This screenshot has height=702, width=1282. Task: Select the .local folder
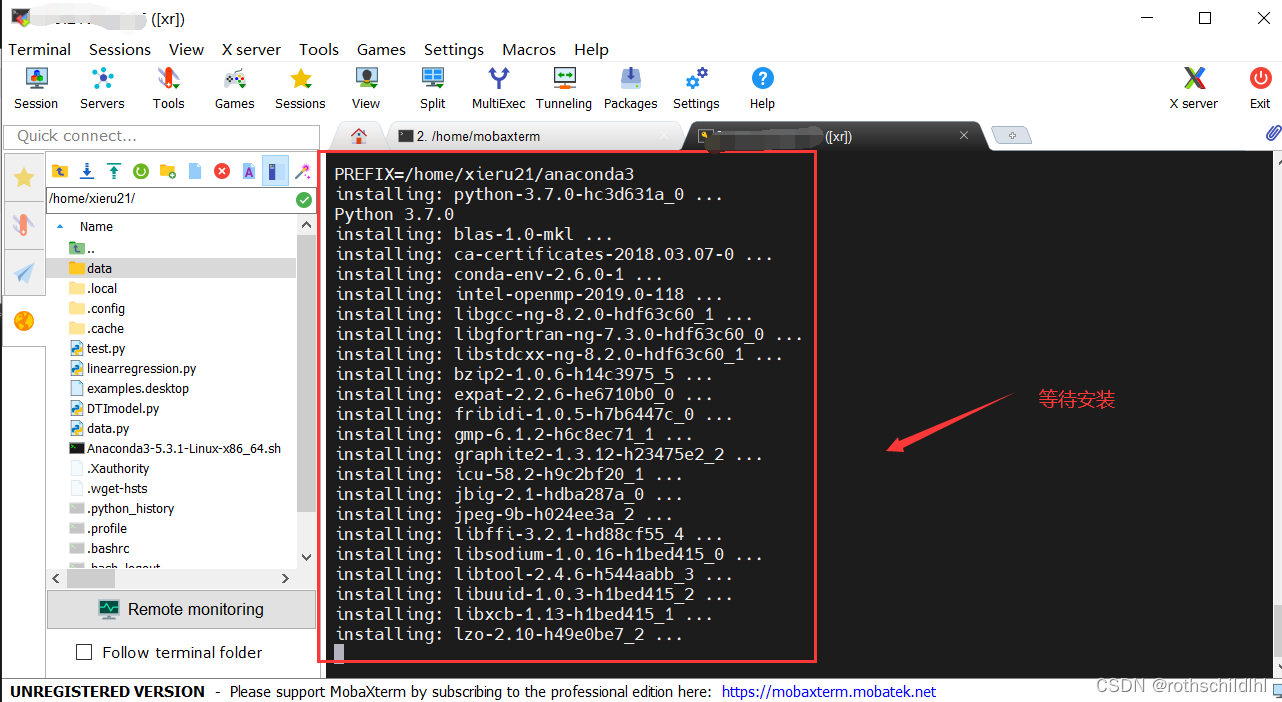click(x=101, y=288)
